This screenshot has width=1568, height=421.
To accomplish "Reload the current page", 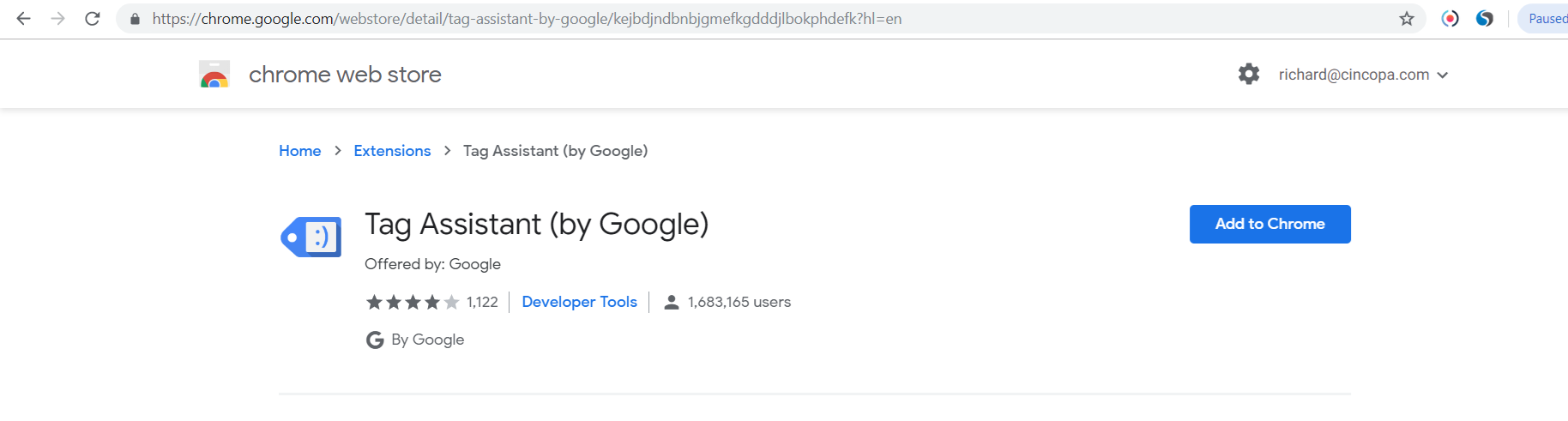I will coord(93,19).
